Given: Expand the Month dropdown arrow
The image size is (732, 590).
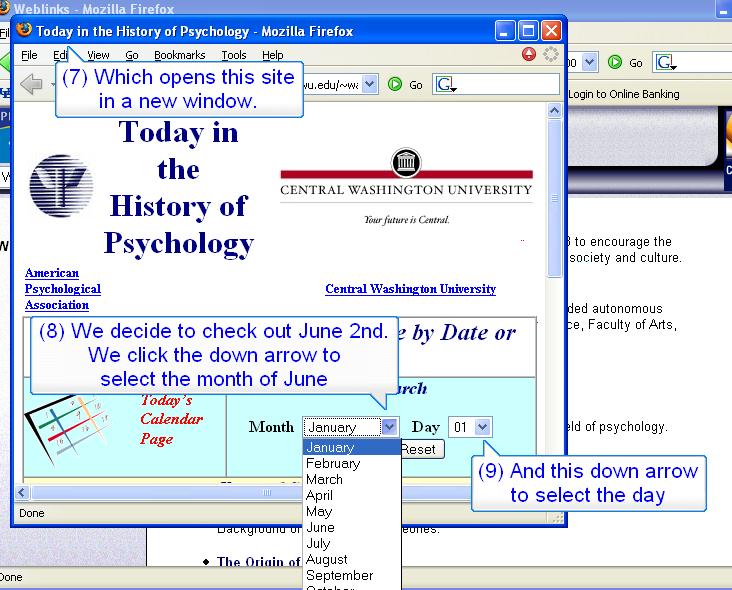Looking at the screenshot, I should click(x=389, y=427).
